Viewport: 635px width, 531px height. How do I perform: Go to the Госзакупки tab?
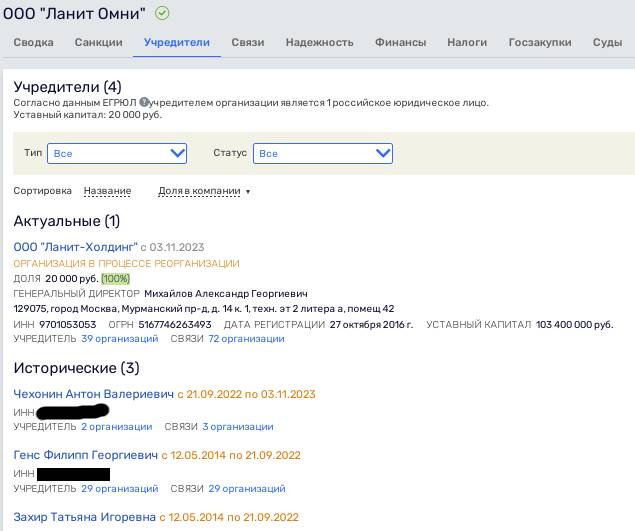(540, 42)
